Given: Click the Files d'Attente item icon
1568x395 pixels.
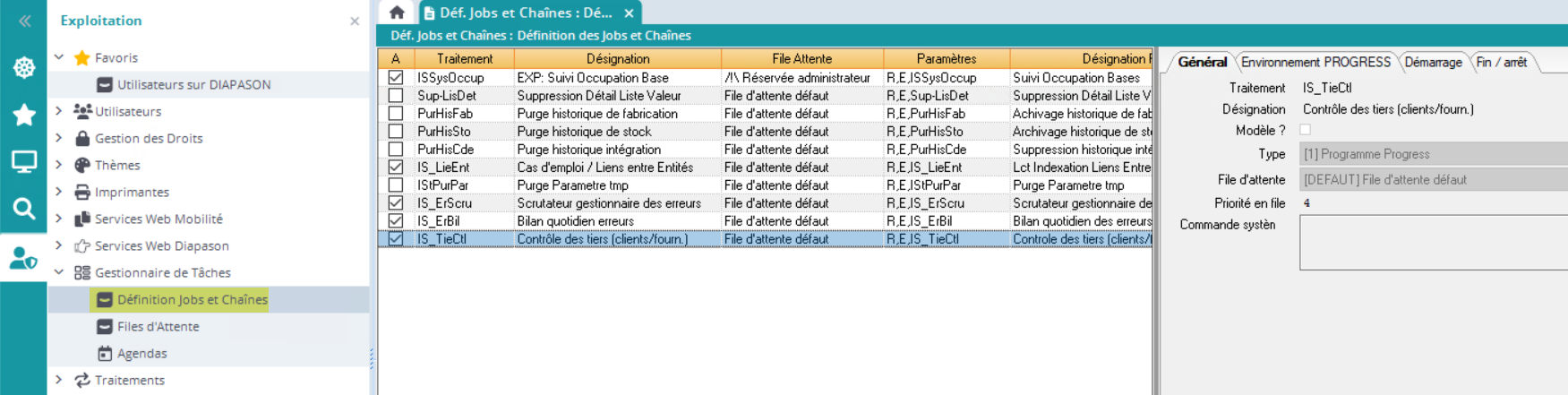Looking at the screenshot, I should tap(105, 326).
